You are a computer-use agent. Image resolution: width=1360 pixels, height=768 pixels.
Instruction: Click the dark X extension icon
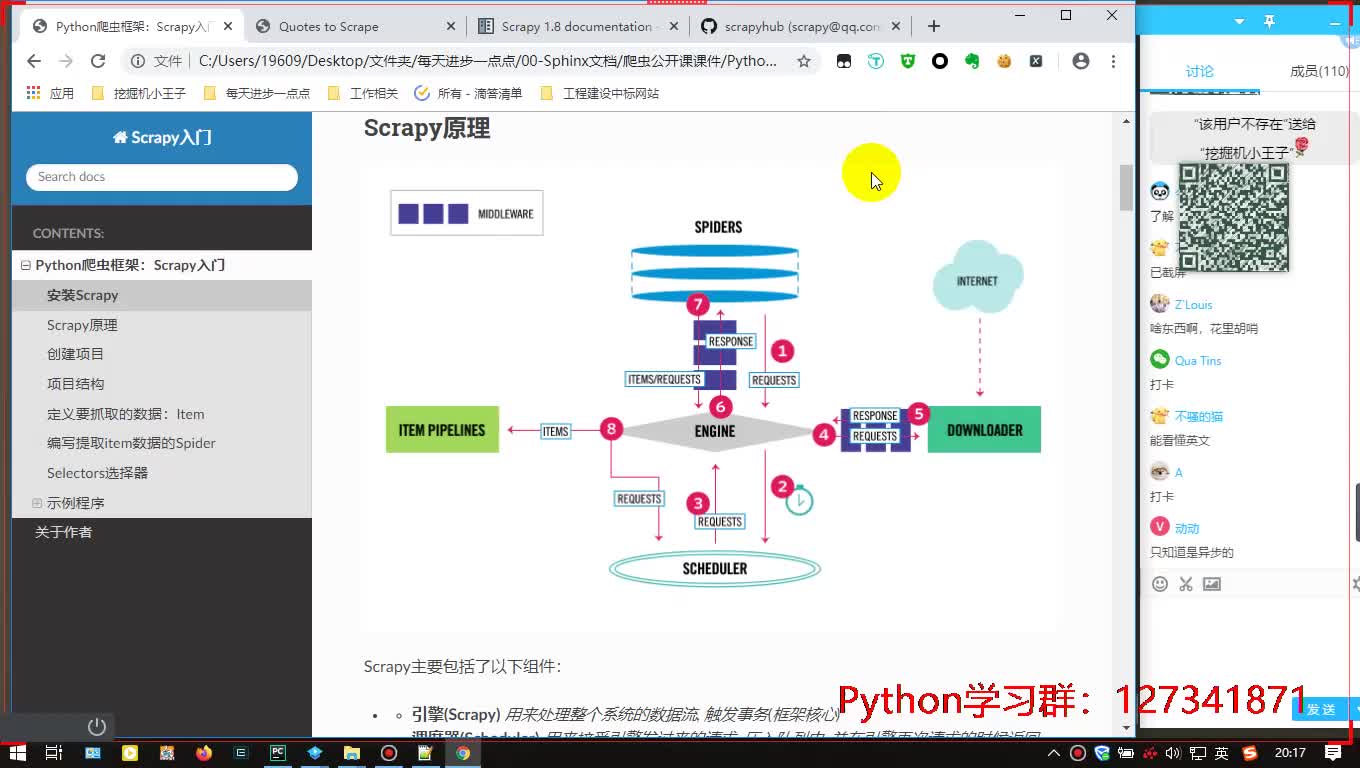point(1036,61)
